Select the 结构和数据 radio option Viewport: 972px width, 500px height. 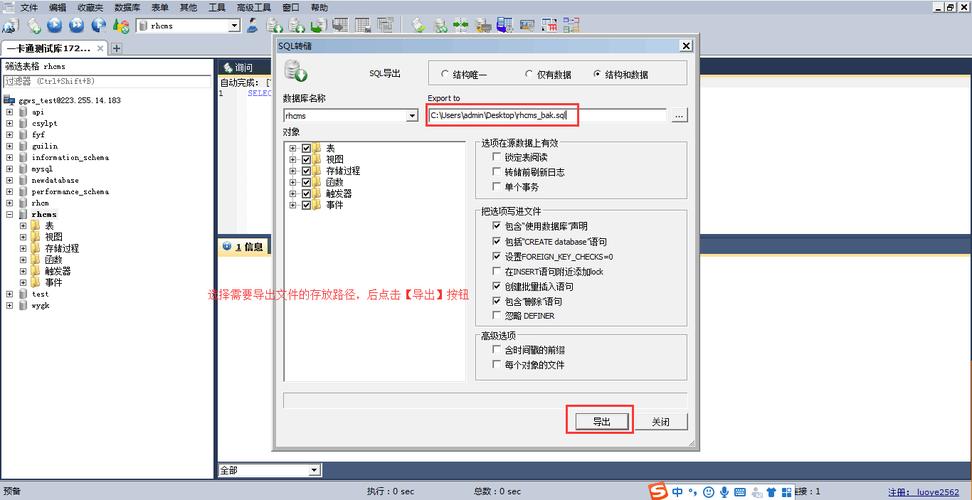[597, 74]
